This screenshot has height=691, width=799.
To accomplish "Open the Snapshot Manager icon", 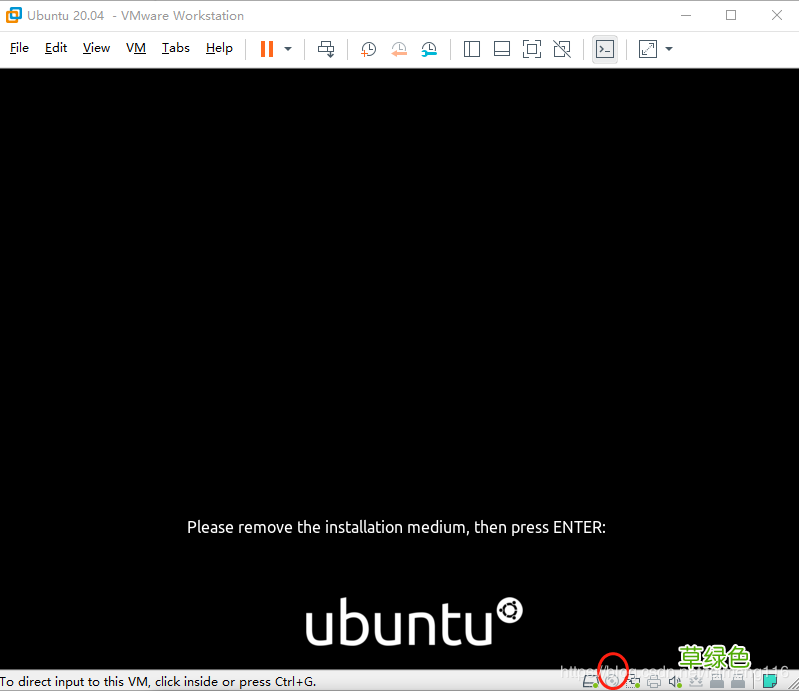I will click(429, 49).
